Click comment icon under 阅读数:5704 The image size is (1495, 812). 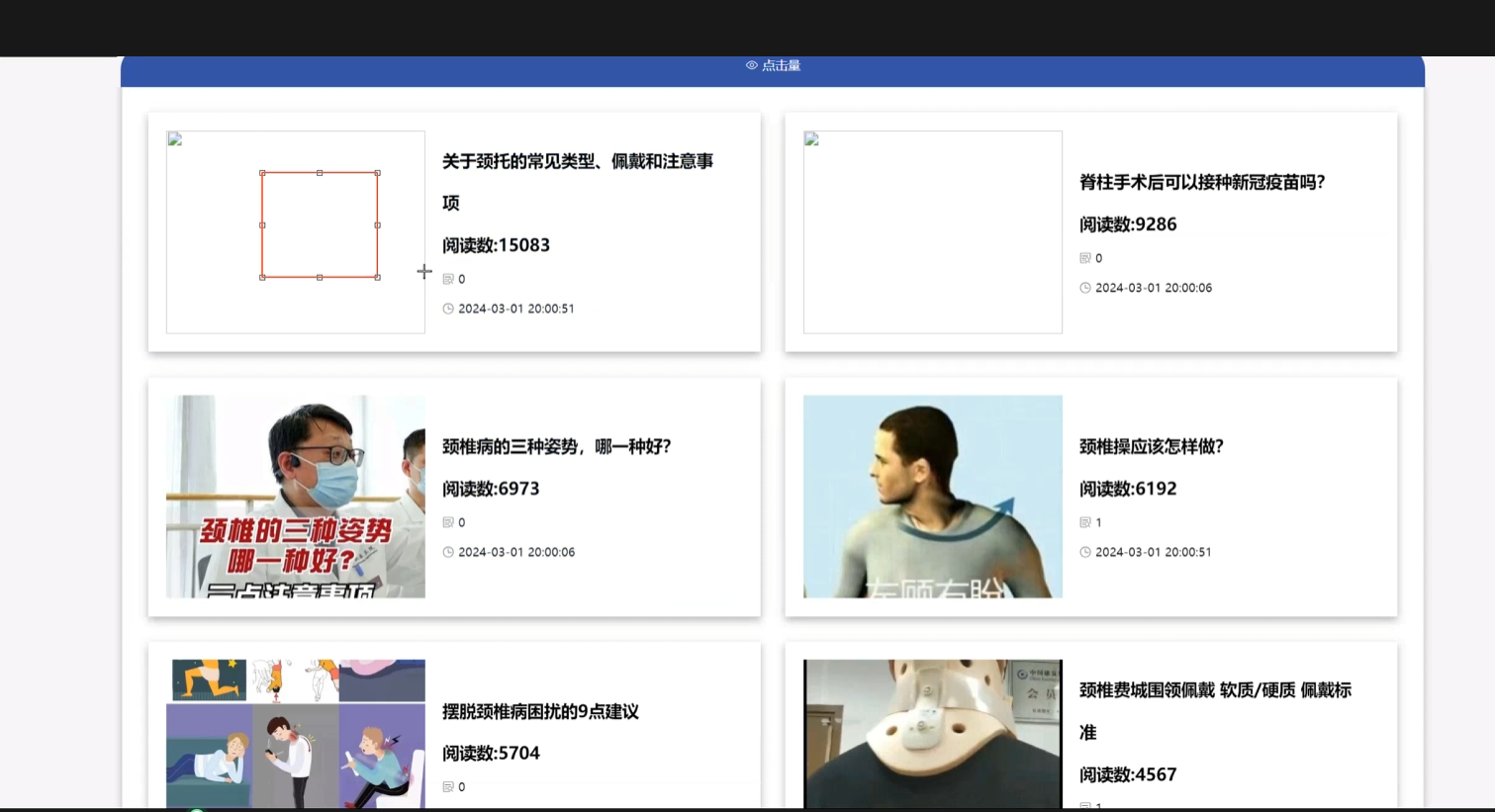[448, 787]
